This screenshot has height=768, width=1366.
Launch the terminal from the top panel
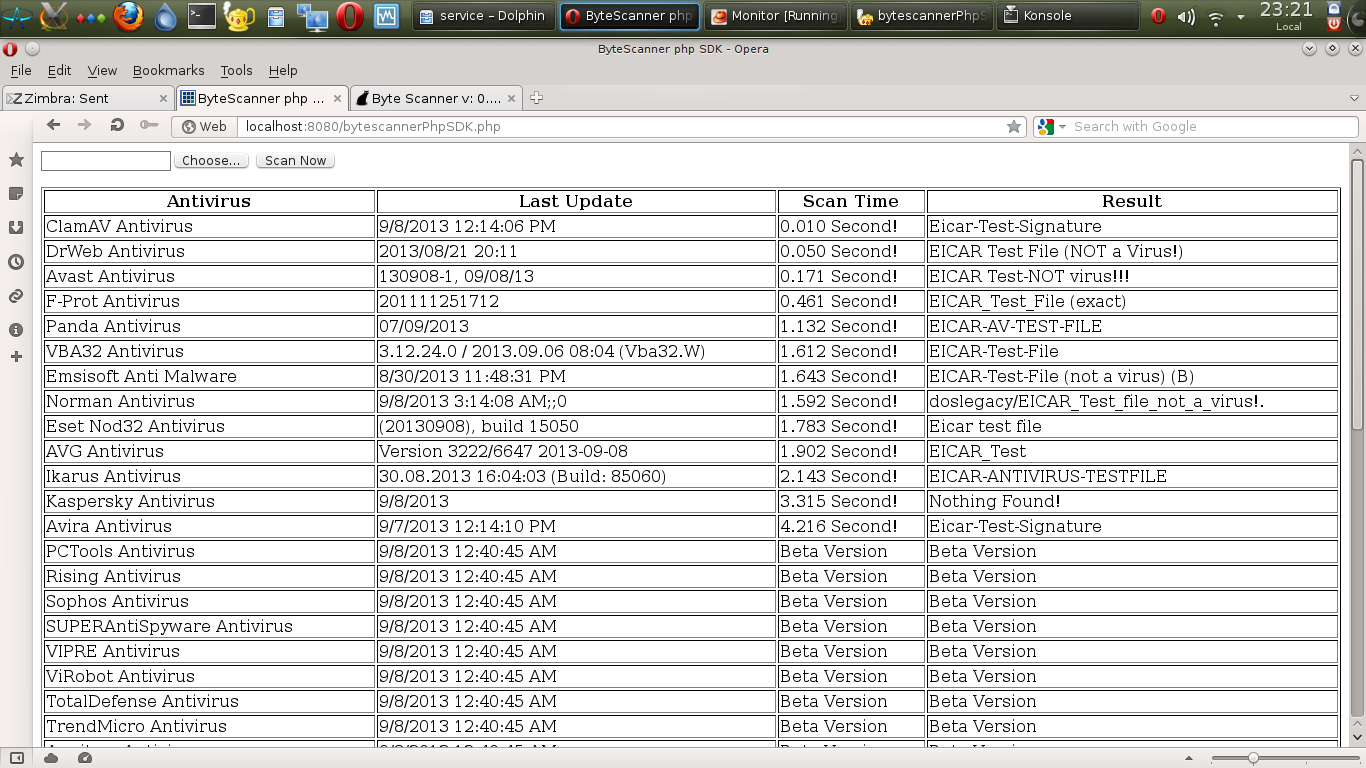click(x=202, y=16)
